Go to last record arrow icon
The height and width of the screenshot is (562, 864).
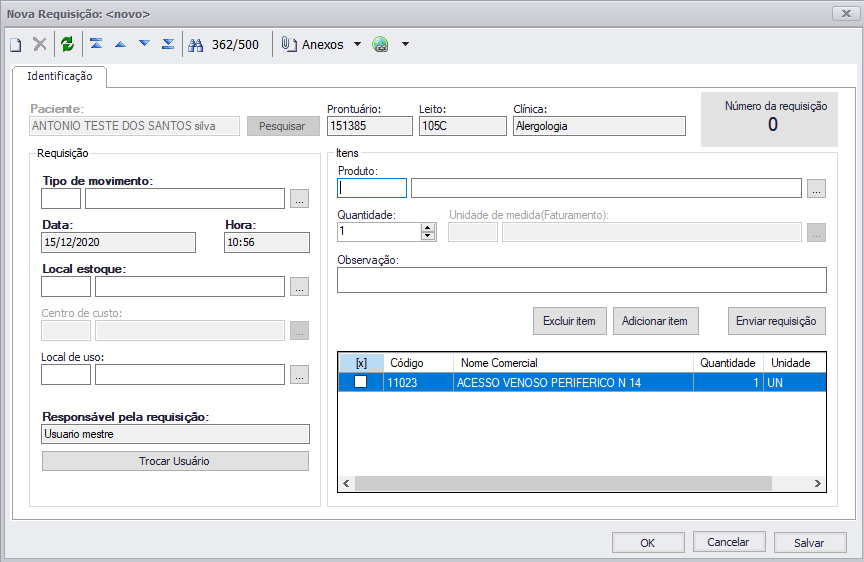168,44
